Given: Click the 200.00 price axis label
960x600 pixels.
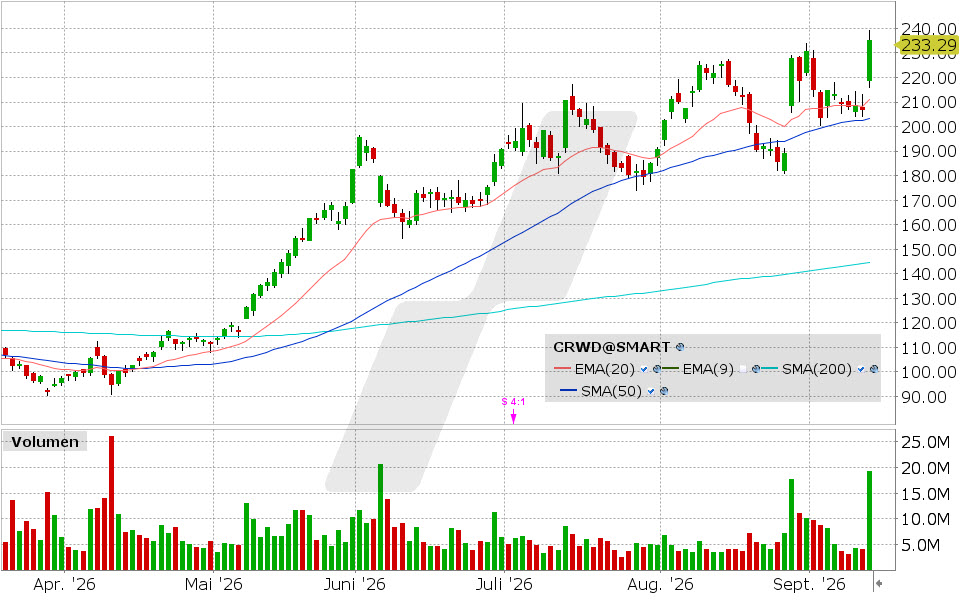Looking at the screenshot, I should point(929,127).
